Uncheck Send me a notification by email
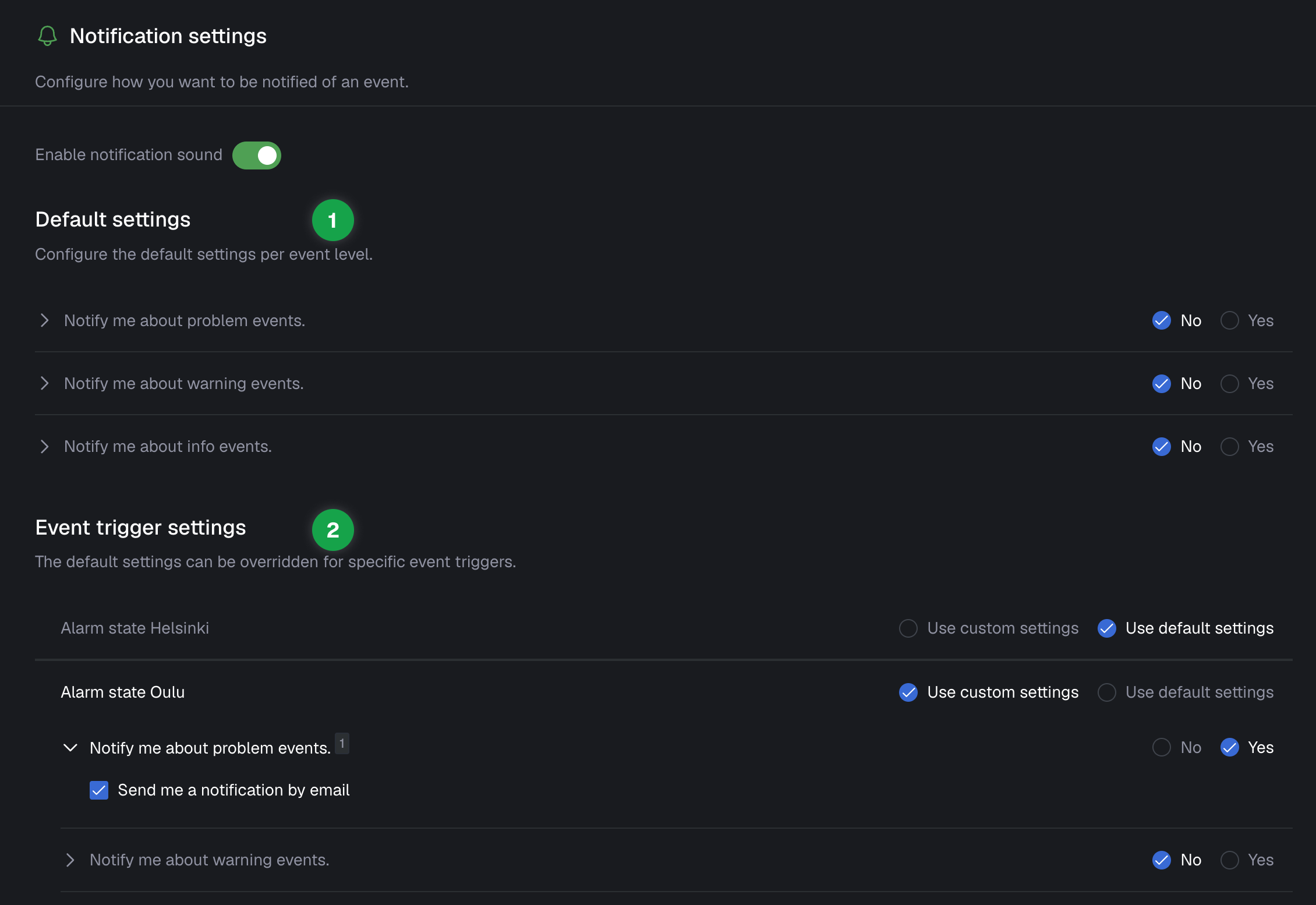Screen dimensions: 1316x905 pos(99,790)
